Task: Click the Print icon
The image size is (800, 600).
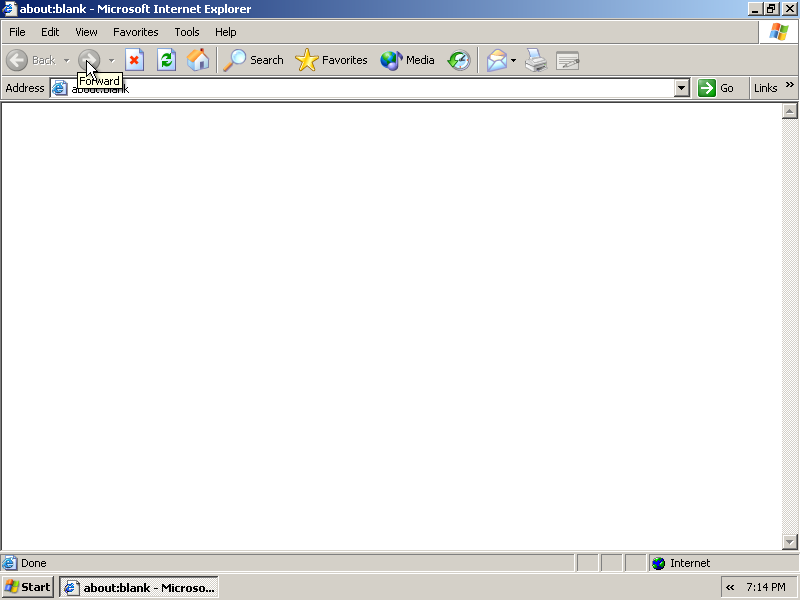Action: click(536, 60)
